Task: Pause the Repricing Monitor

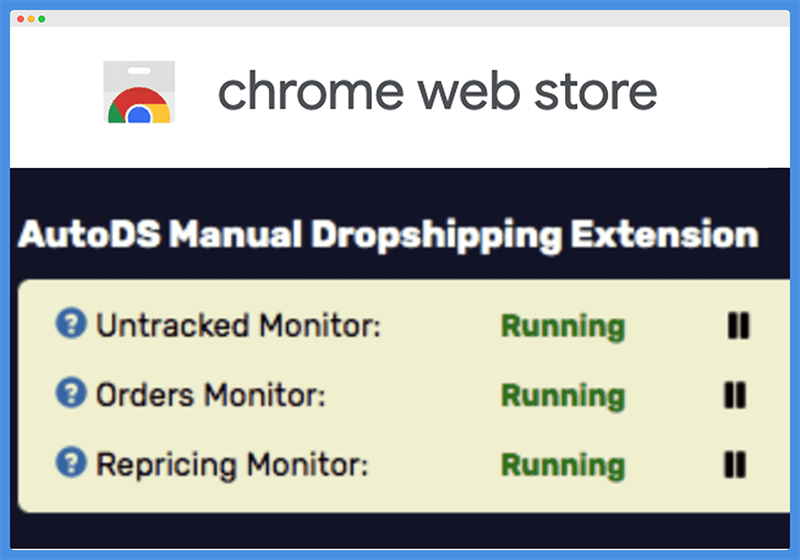Action: tap(735, 465)
